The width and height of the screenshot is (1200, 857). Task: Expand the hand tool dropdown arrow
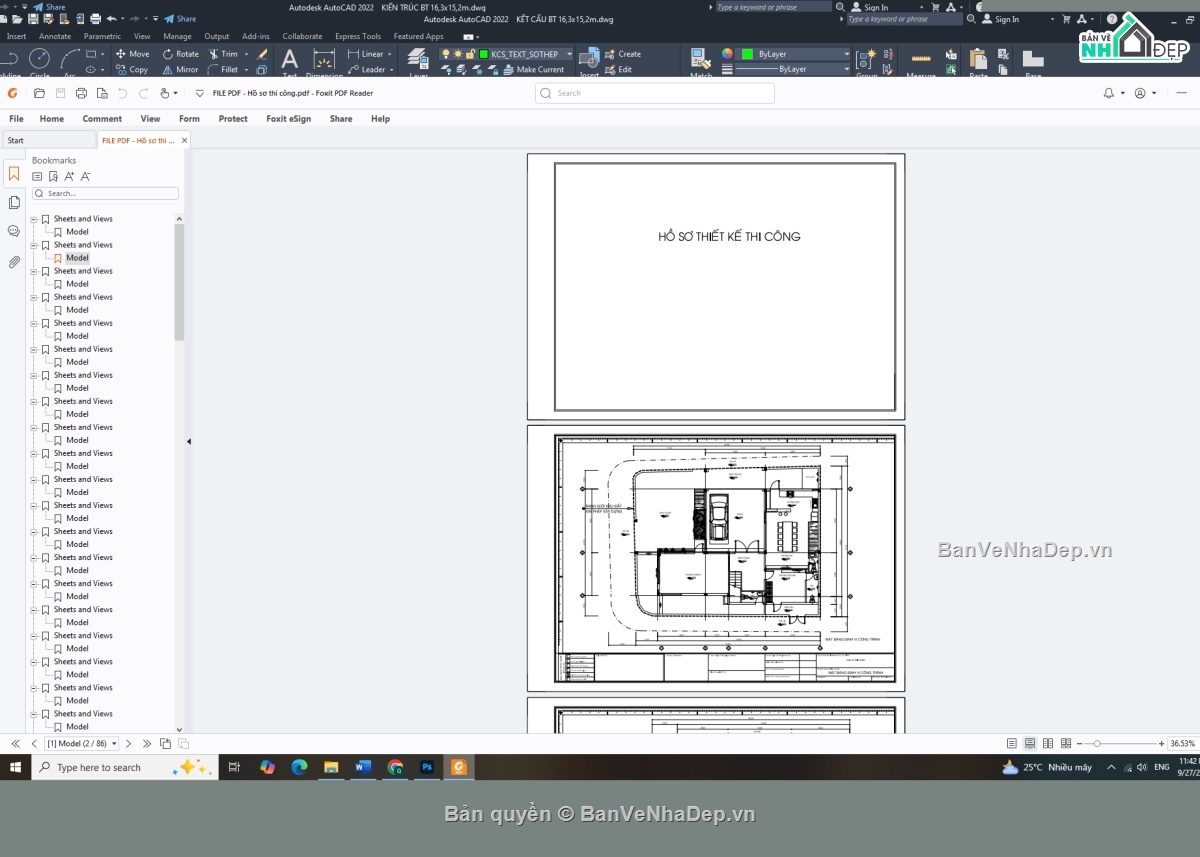[176, 93]
